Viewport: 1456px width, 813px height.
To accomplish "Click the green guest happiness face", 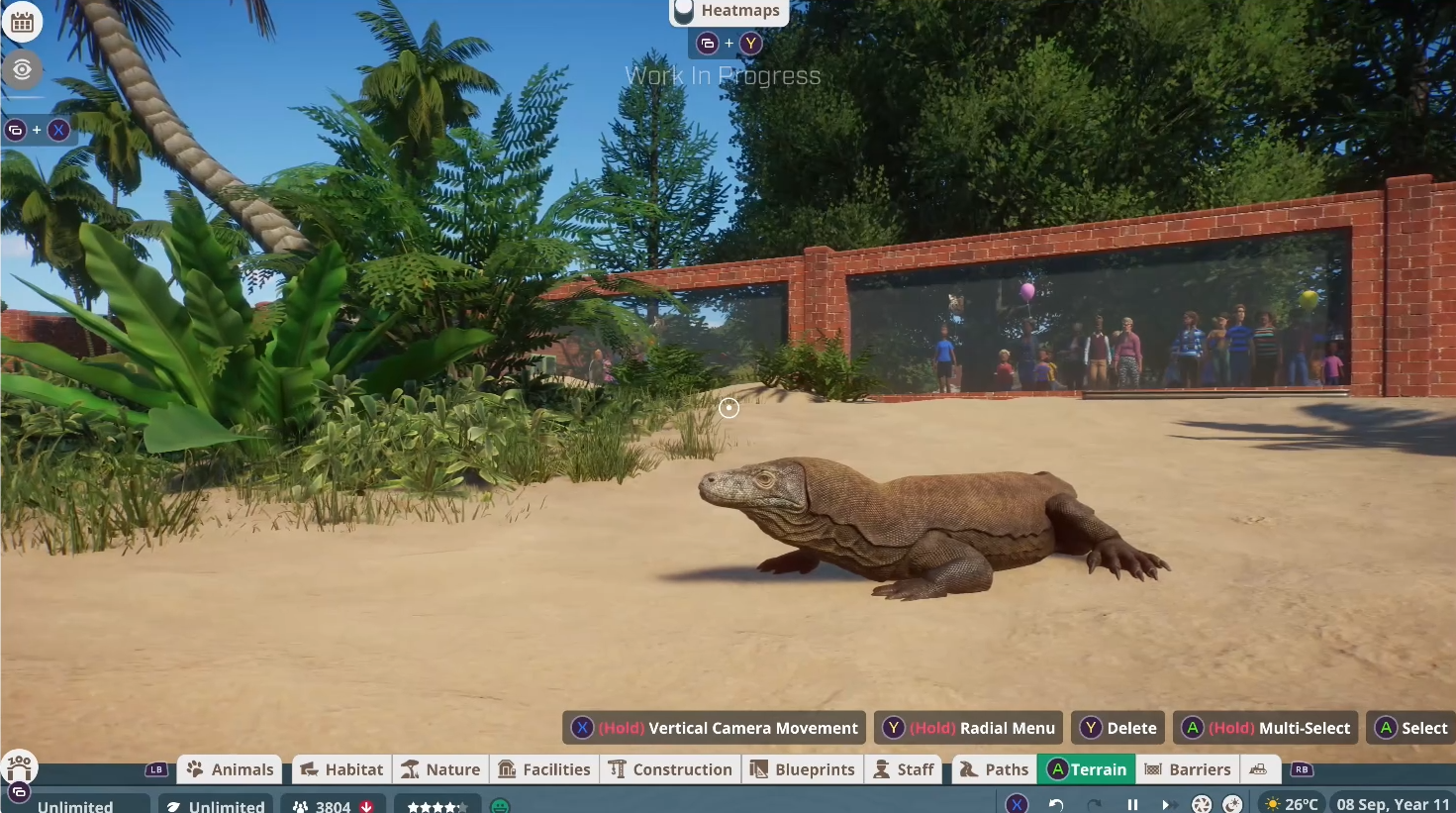I will coord(500,806).
